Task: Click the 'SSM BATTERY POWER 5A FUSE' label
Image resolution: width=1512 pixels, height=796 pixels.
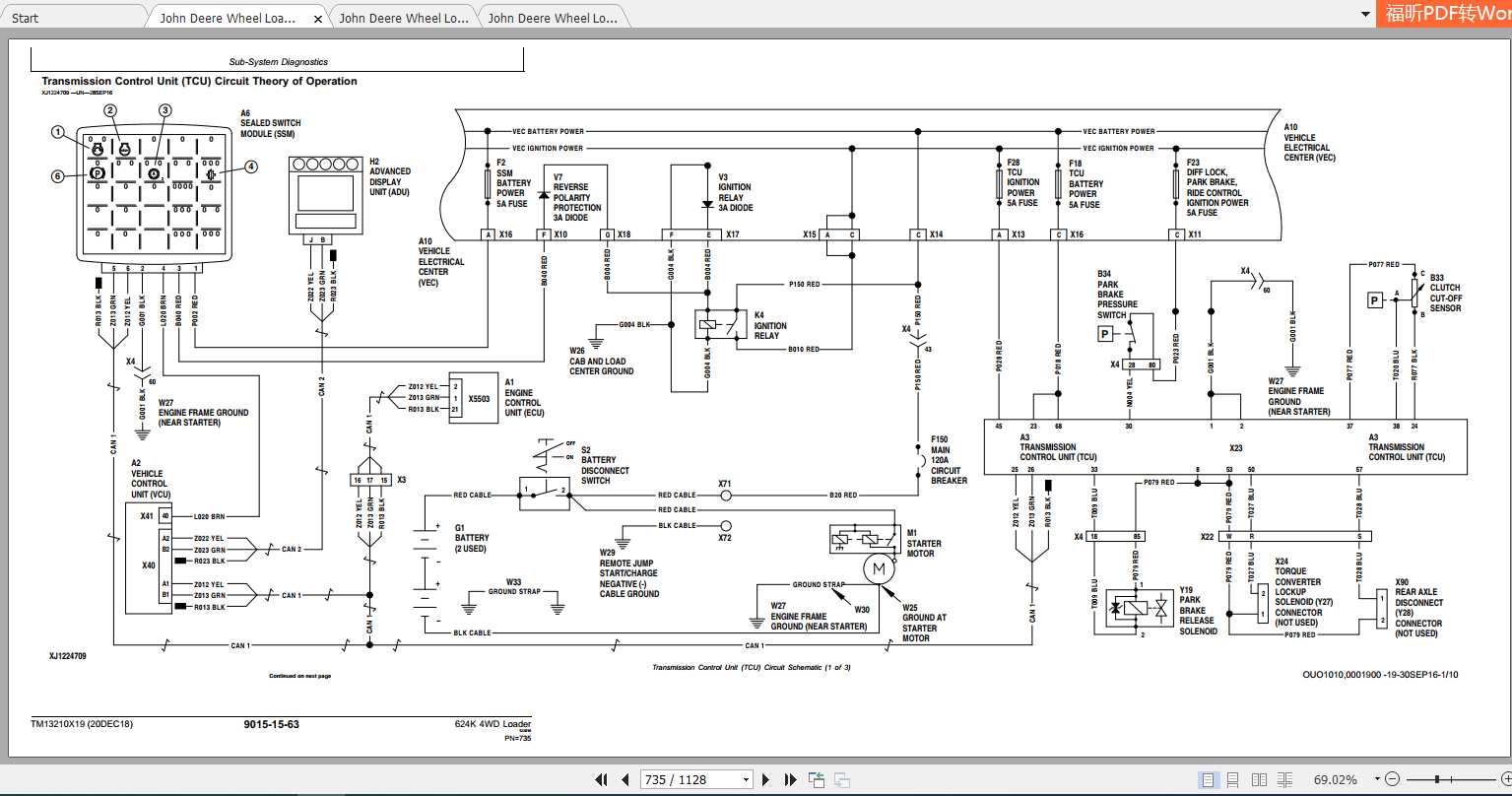Action: (512, 188)
